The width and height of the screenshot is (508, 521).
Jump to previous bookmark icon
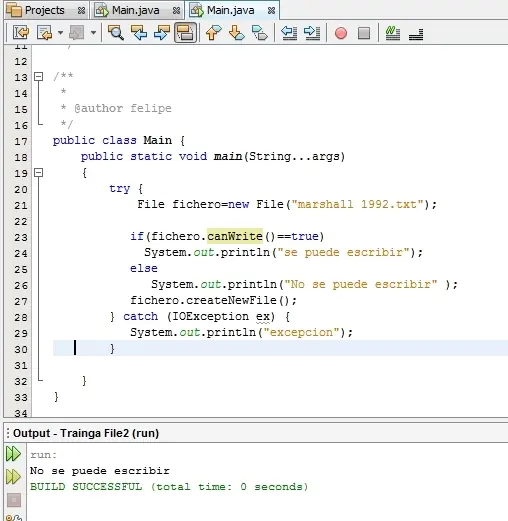click(213, 33)
